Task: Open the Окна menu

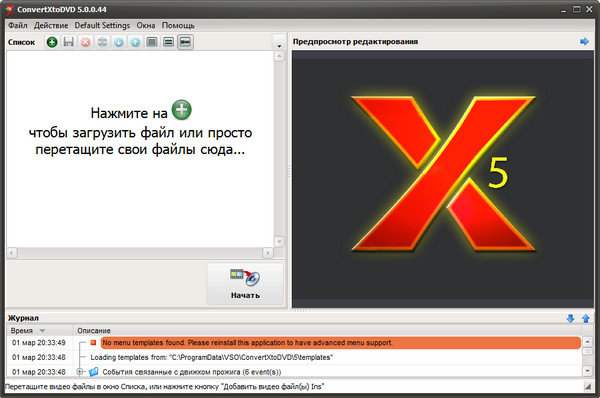Action: pos(146,25)
